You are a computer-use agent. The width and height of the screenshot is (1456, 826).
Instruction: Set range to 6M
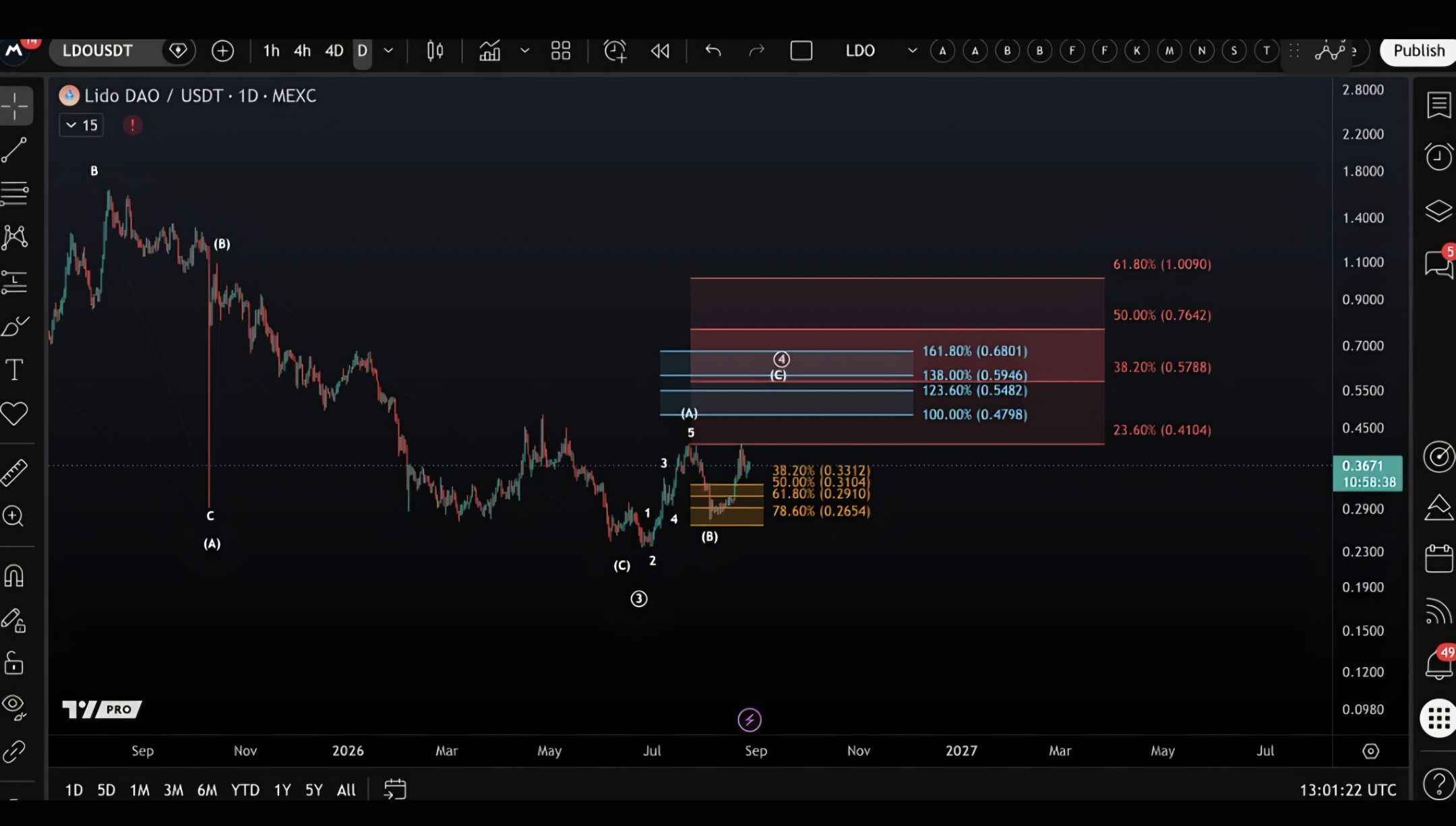(207, 790)
